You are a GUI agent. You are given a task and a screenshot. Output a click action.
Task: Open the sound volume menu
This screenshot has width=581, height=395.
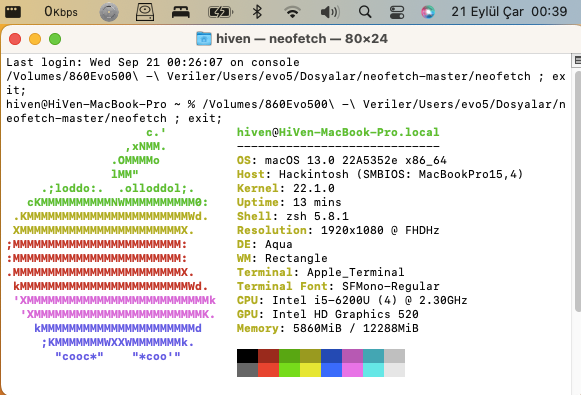coord(329,12)
